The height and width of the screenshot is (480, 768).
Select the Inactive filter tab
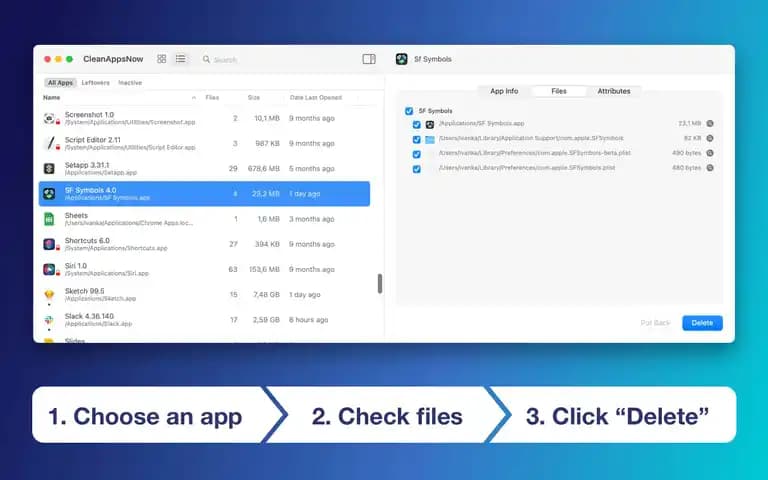click(130, 83)
